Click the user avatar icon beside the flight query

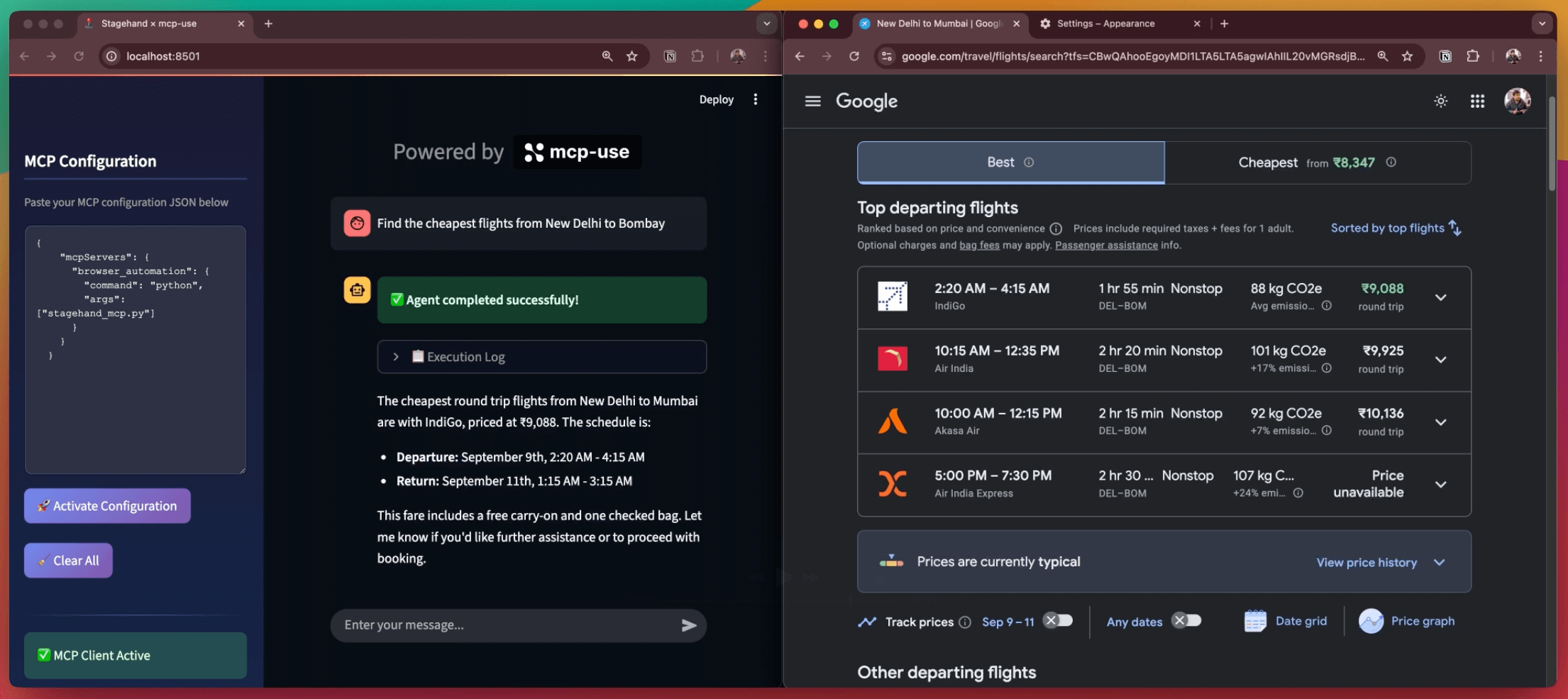pos(357,223)
